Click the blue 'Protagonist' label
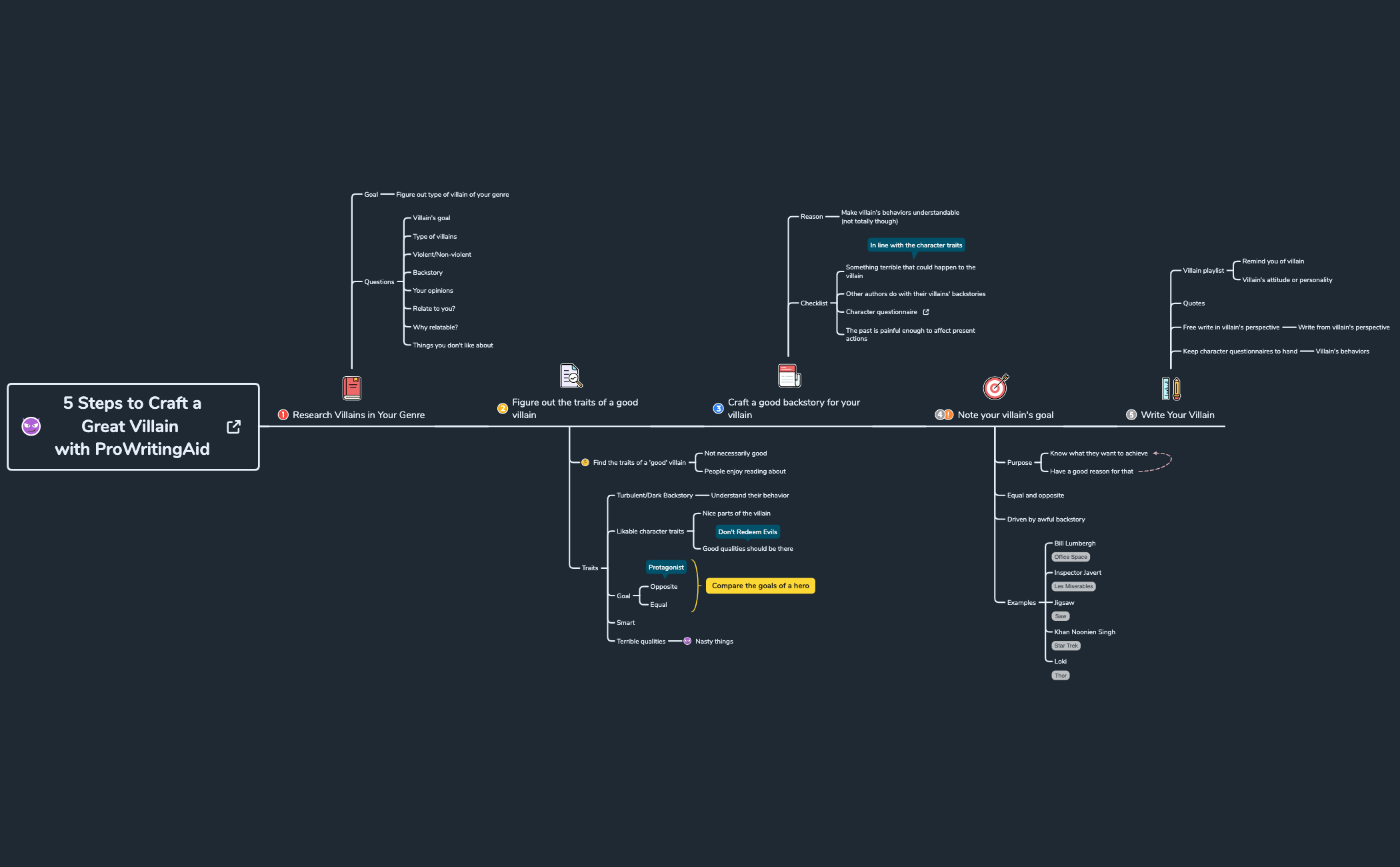The image size is (1400, 867). (x=666, y=567)
